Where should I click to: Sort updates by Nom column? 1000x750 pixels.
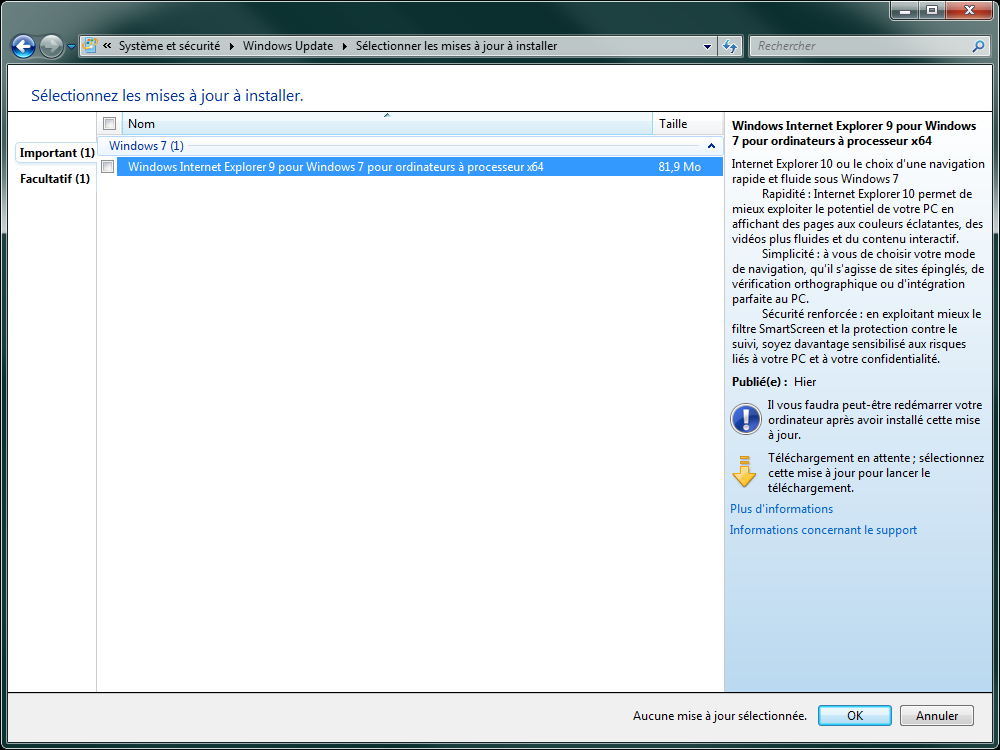pyautogui.click(x=387, y=124)
